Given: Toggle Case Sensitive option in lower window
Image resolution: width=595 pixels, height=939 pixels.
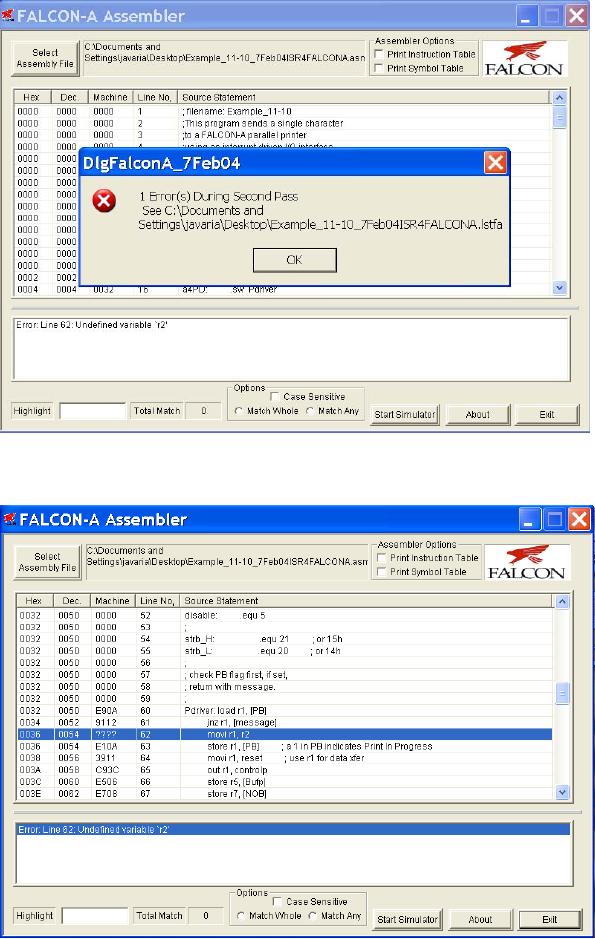Looking at the screenshot, I should pos(277,901).
